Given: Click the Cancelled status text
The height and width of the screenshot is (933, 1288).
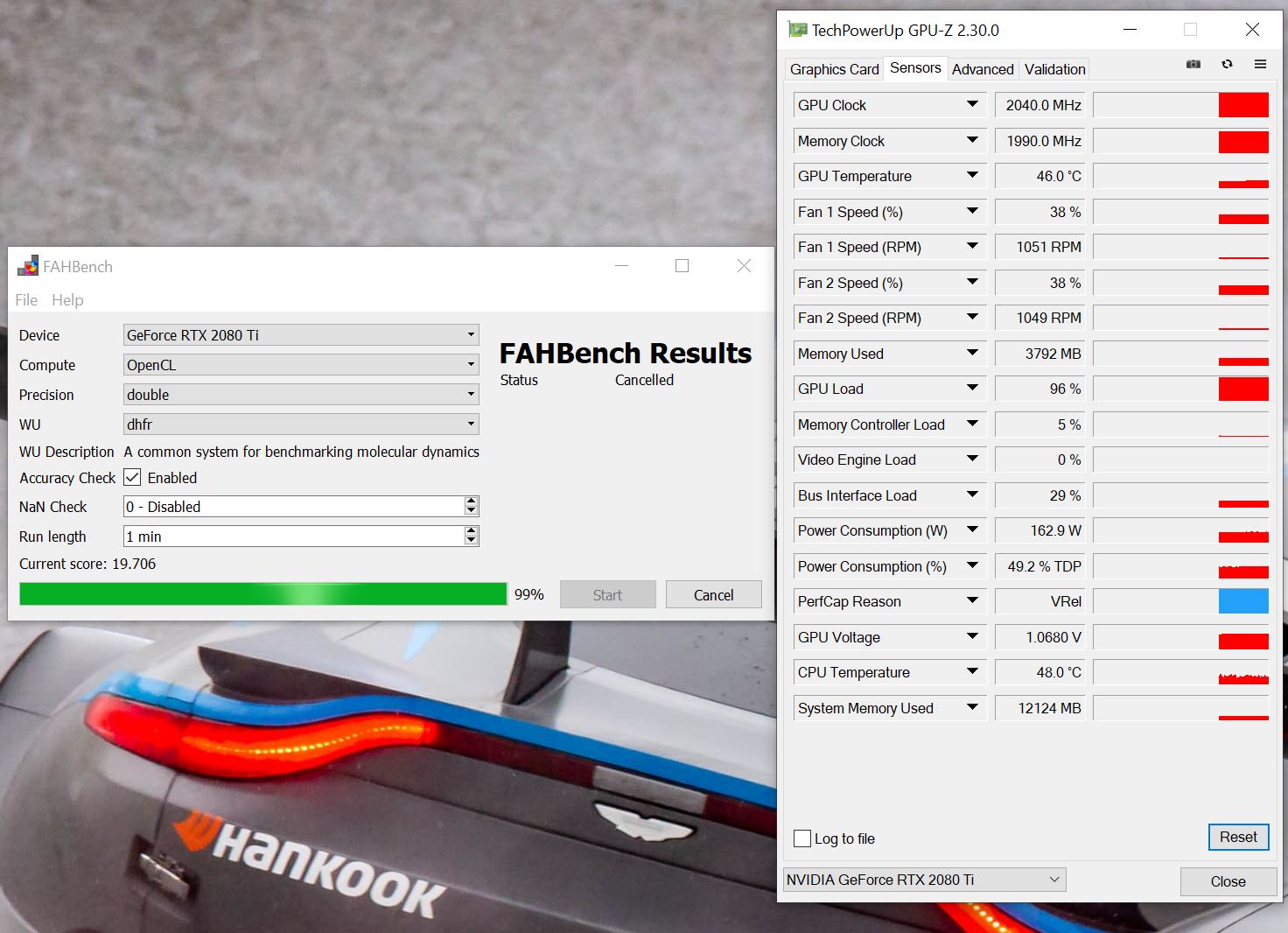Looking at the screenshot, I should (x=644, y=380).
